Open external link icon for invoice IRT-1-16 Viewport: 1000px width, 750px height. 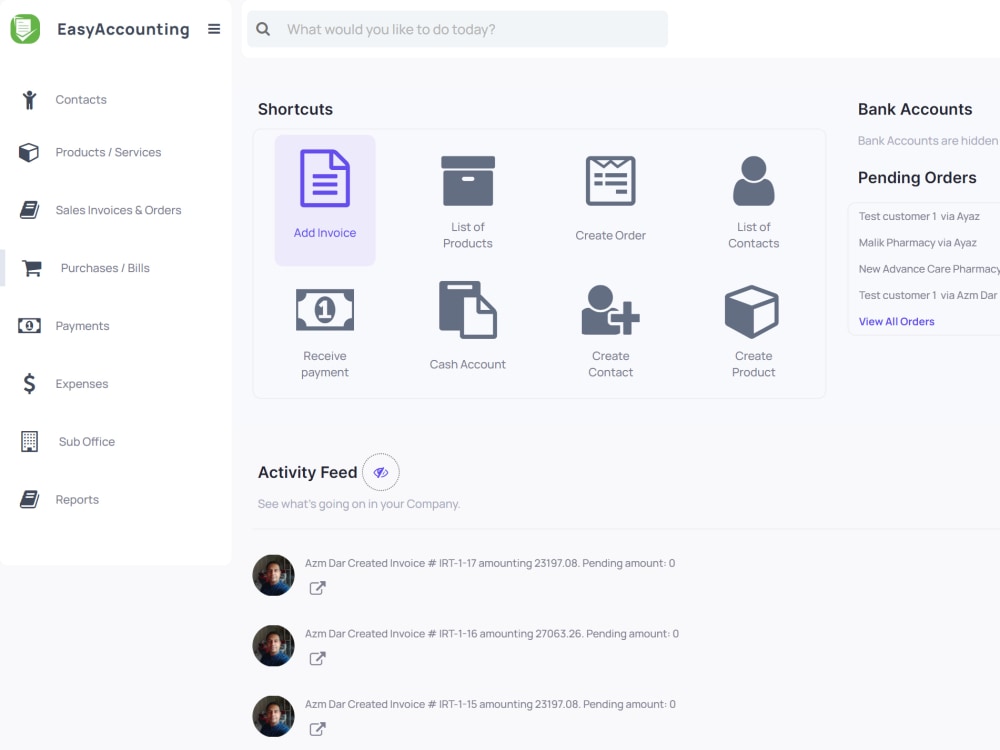pos(318,658)
